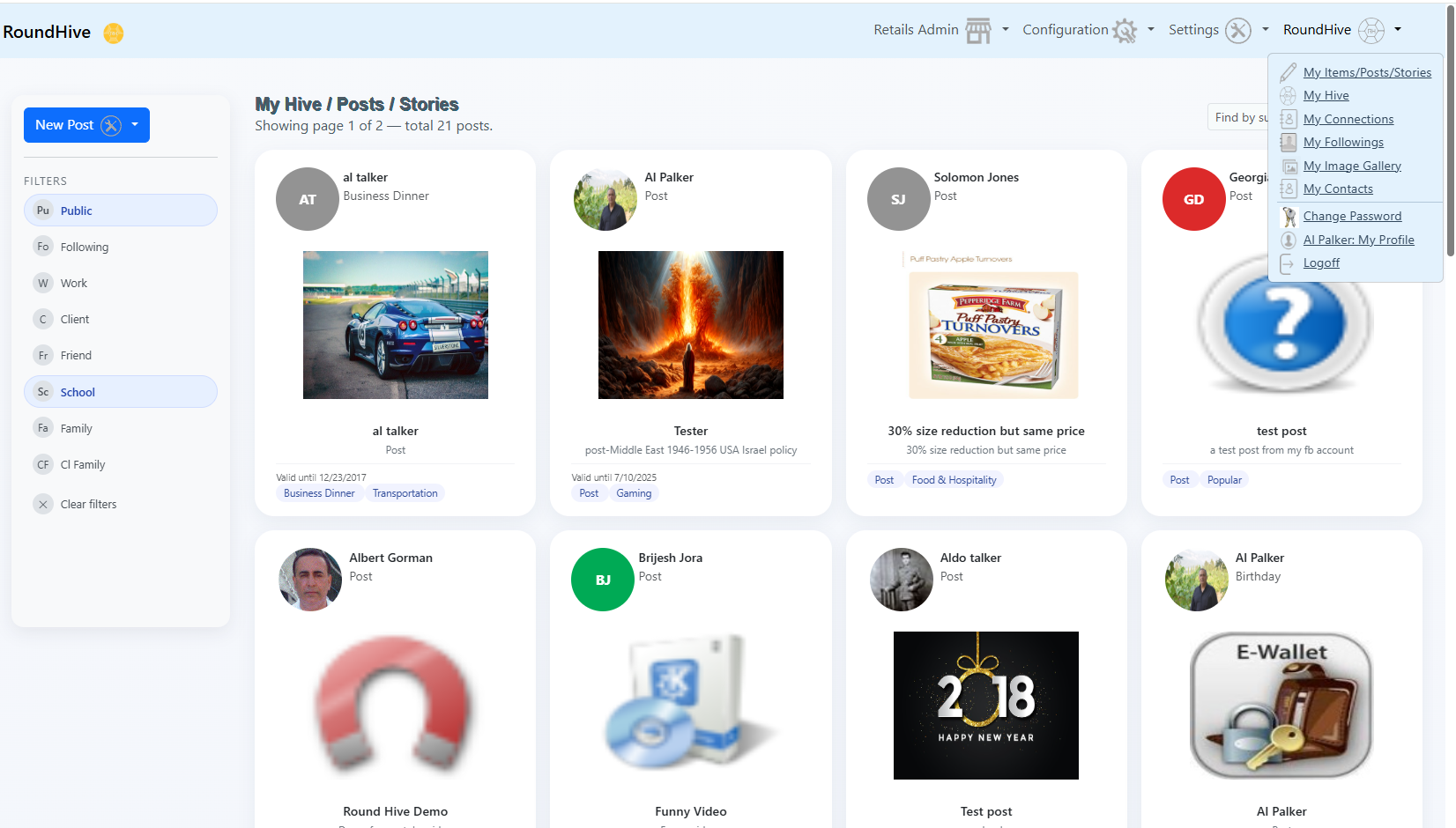Click the Configuration gear icon
1456x828 pixels.
pos(1125,31)
